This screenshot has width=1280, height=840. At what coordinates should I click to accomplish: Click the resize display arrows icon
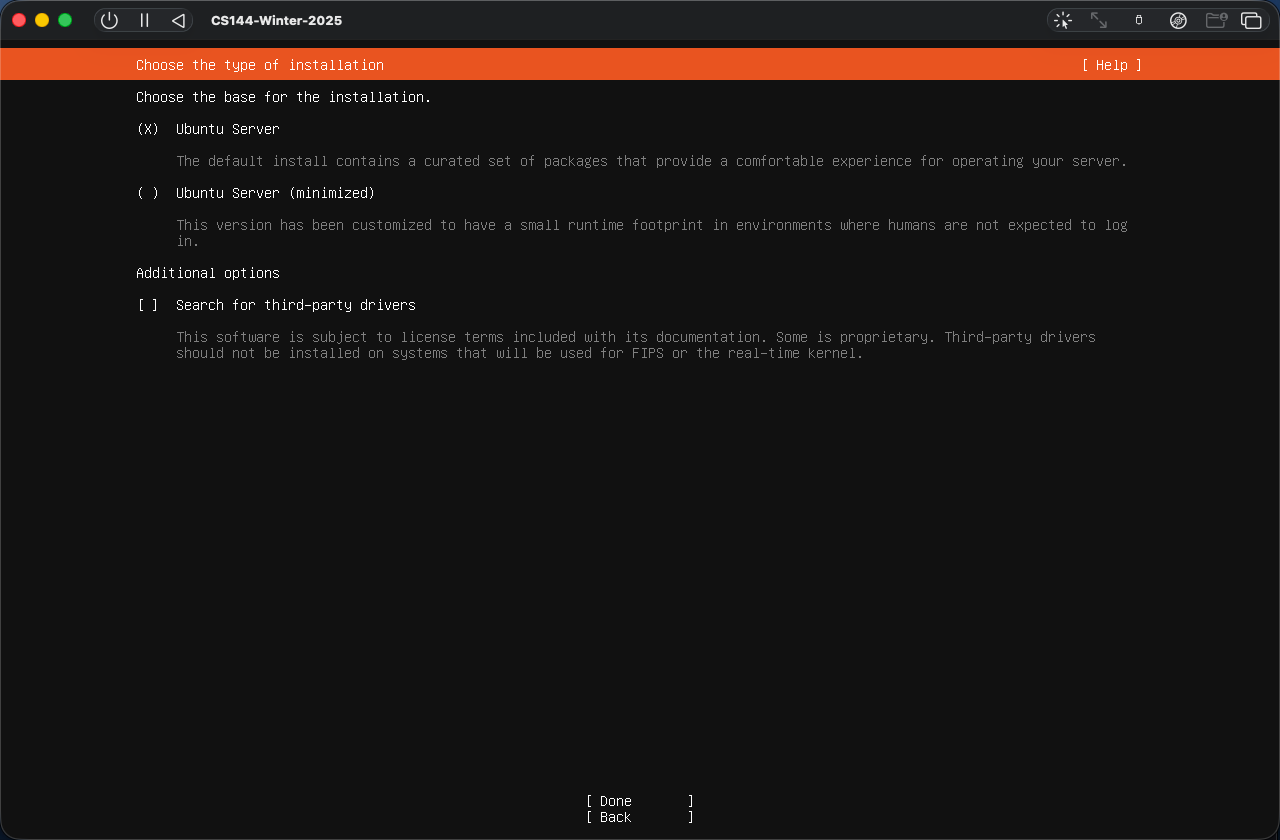tap(1099, 20)
